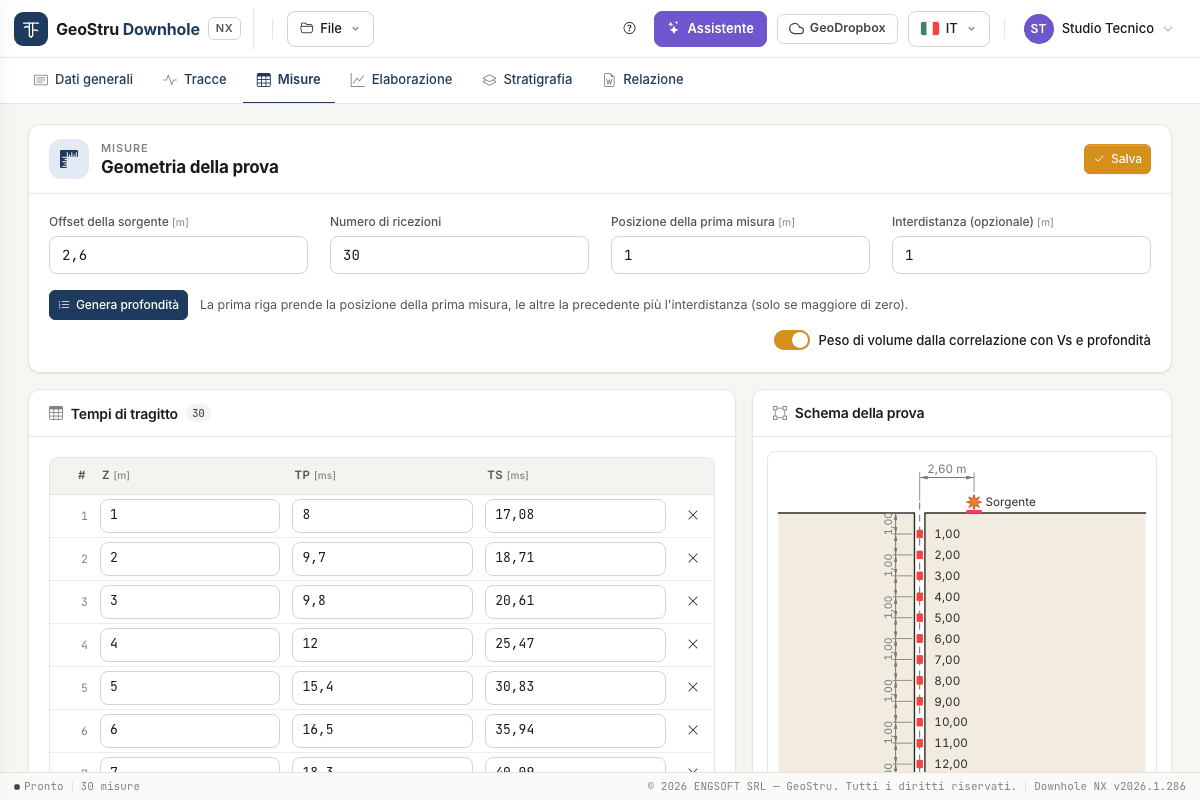Open the Tracce tab
The image size is (1200, 800).
point(195,80)
